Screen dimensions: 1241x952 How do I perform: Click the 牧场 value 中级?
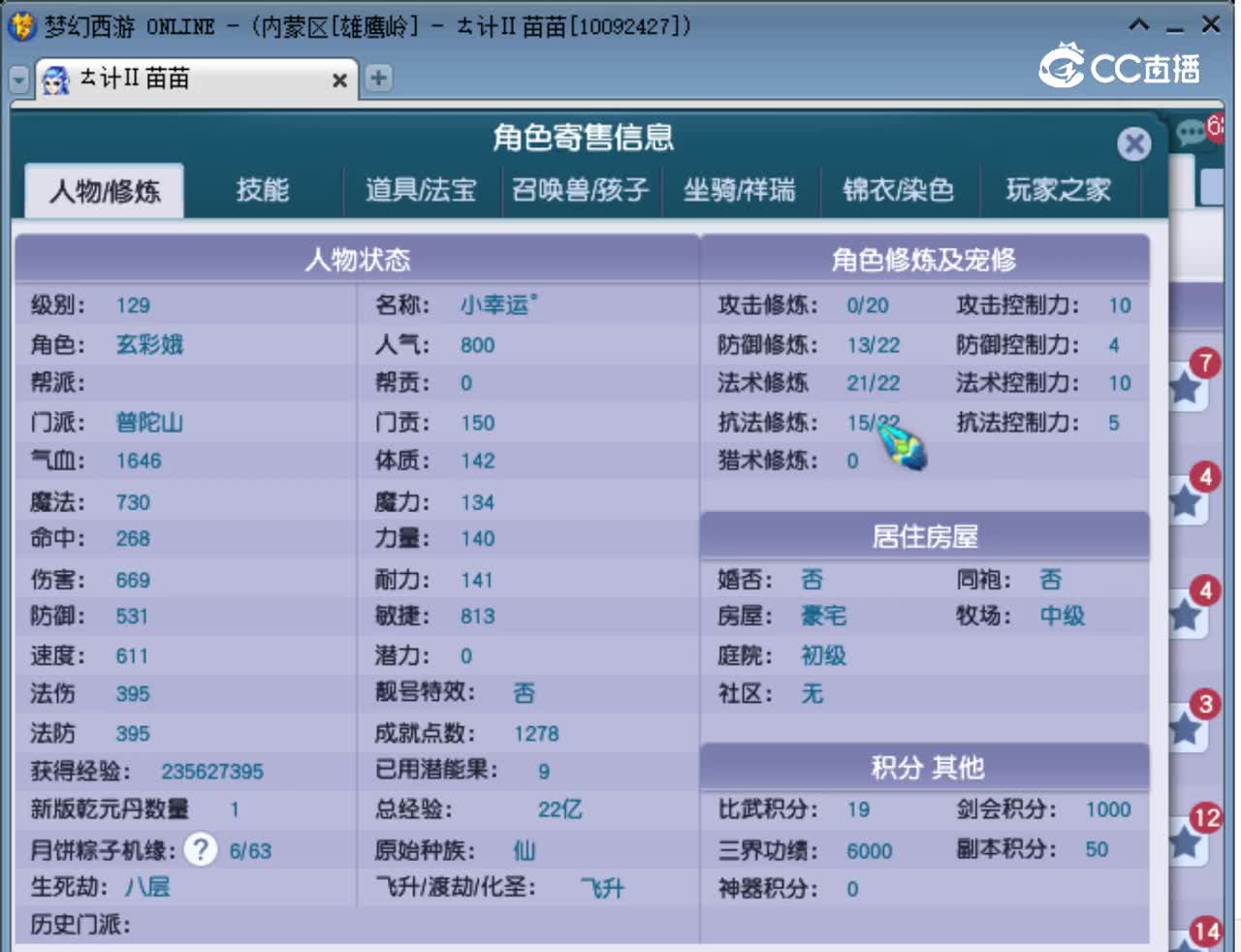[x=1063, y=616]
